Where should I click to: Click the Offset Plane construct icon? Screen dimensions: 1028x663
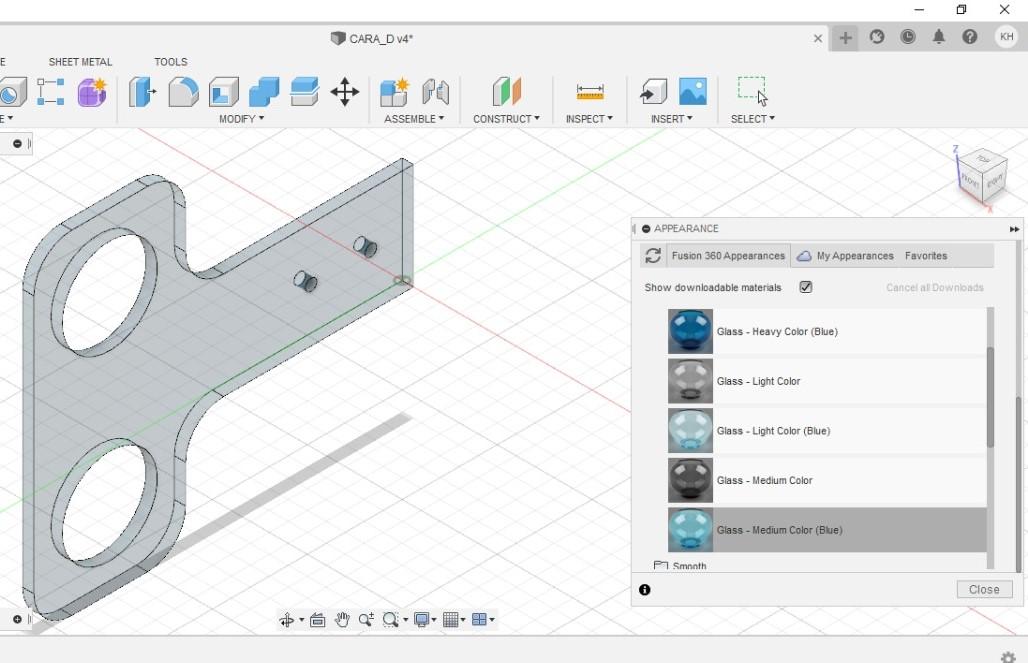(x=507, y=92)
